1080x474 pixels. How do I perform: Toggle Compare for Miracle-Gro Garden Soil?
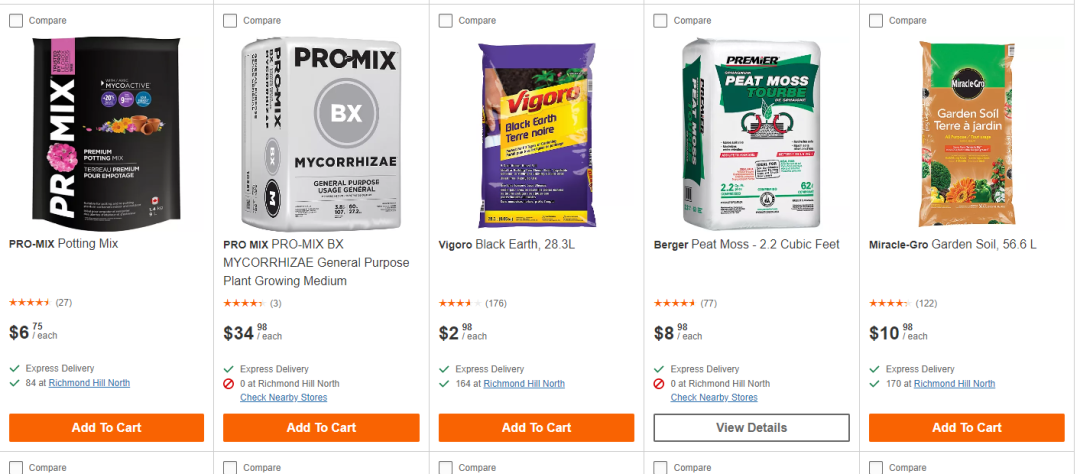click(x=876, y=20)
